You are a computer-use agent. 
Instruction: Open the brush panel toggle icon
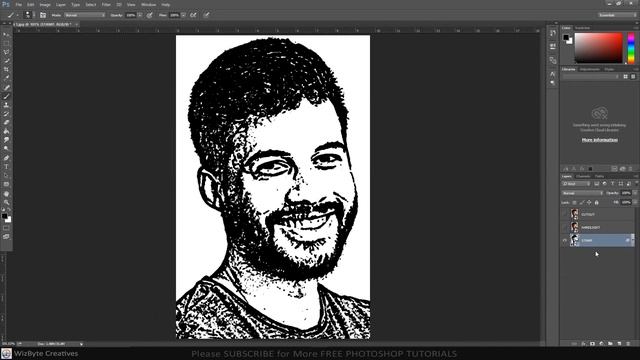(x=43, y=15)
